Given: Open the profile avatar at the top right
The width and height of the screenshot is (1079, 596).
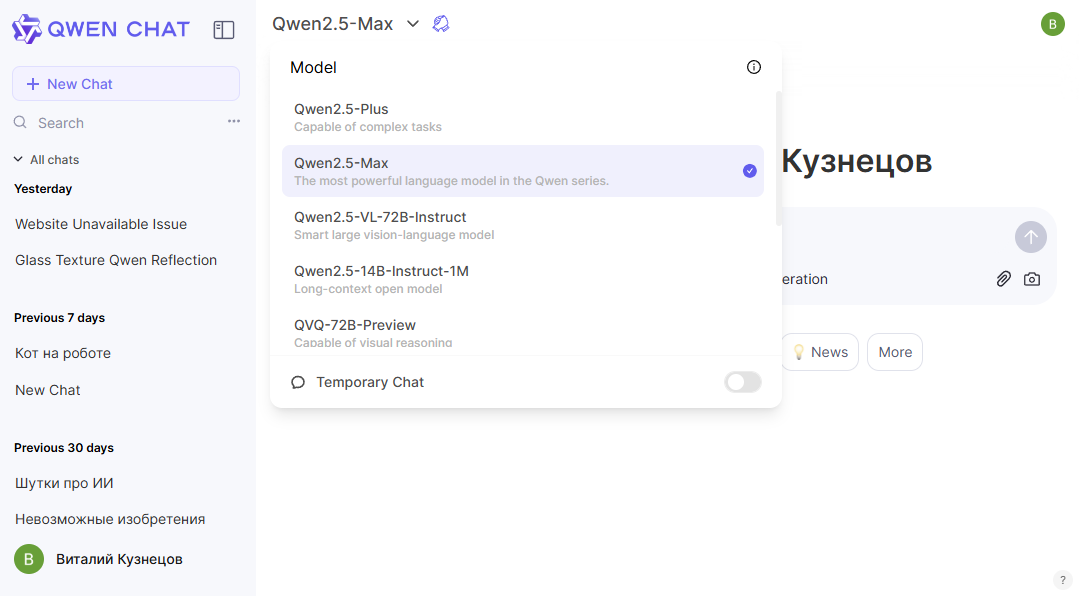Looking at the screenshot, I should 1052,24.
